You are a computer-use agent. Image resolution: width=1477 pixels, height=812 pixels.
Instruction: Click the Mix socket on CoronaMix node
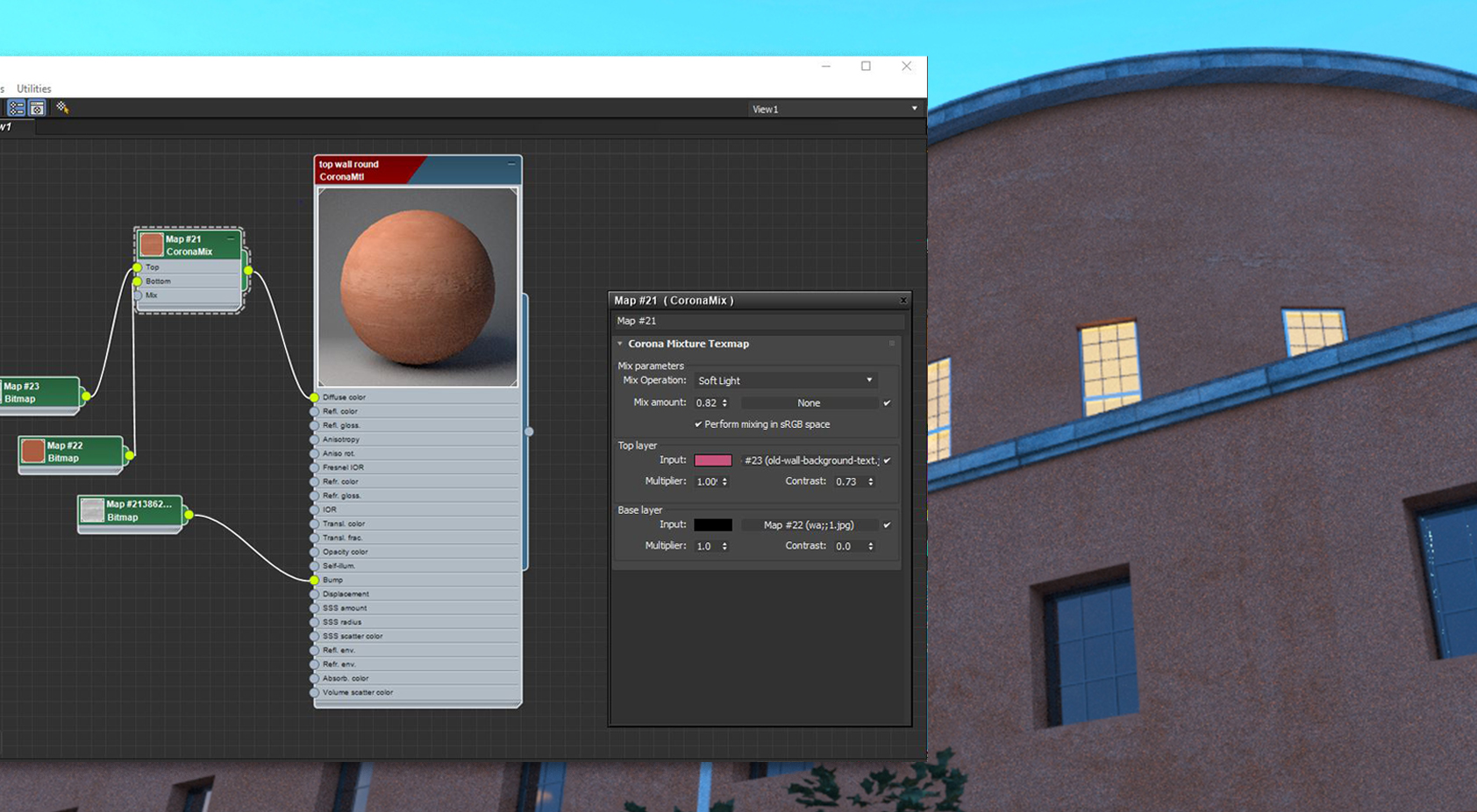(x=137, y=296)
